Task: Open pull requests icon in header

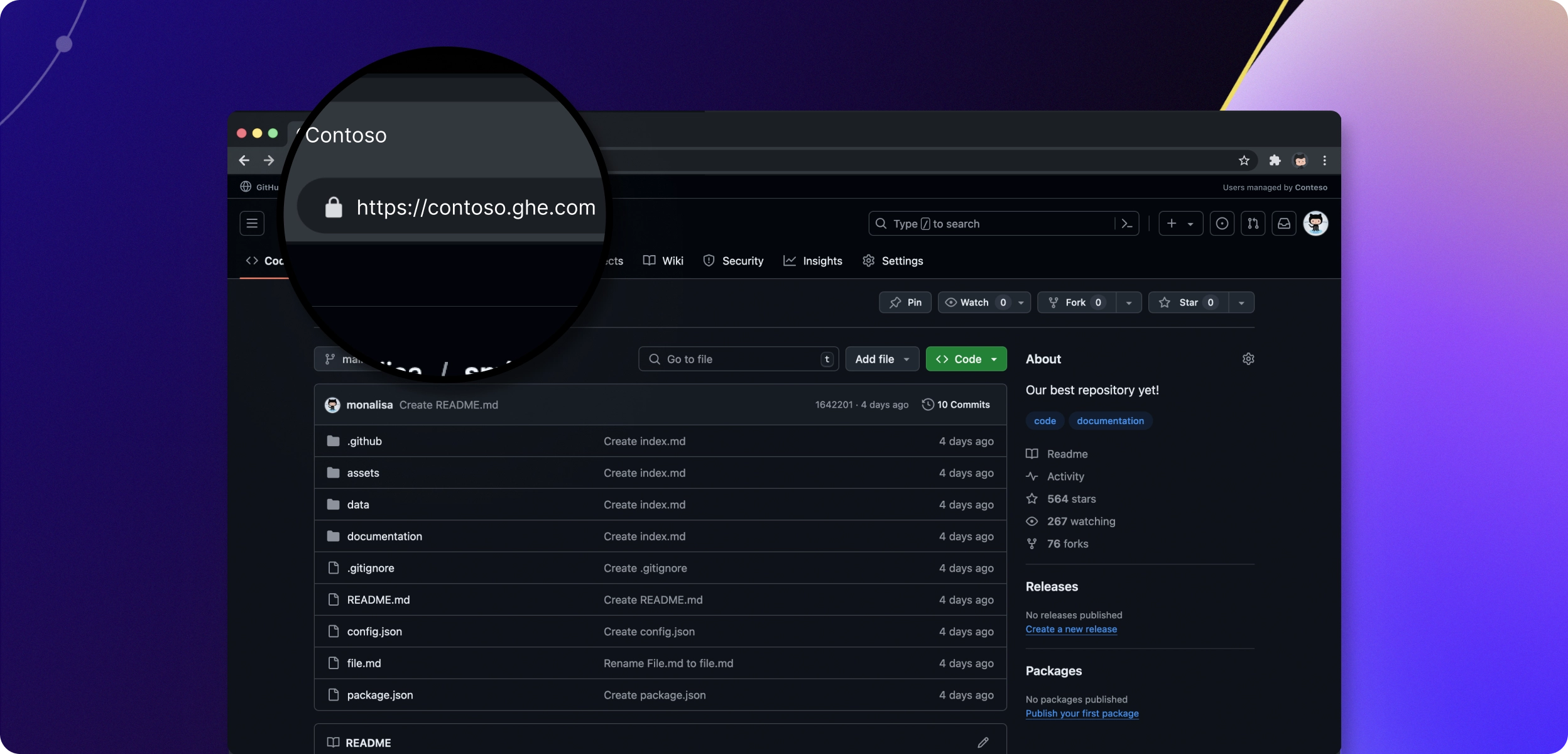Action: pyautogui.click(x=1253, y=224)
